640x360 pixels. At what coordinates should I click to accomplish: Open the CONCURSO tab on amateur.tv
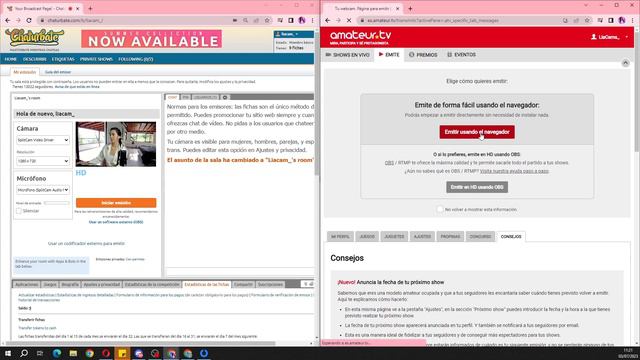click(x=480, y=237)
